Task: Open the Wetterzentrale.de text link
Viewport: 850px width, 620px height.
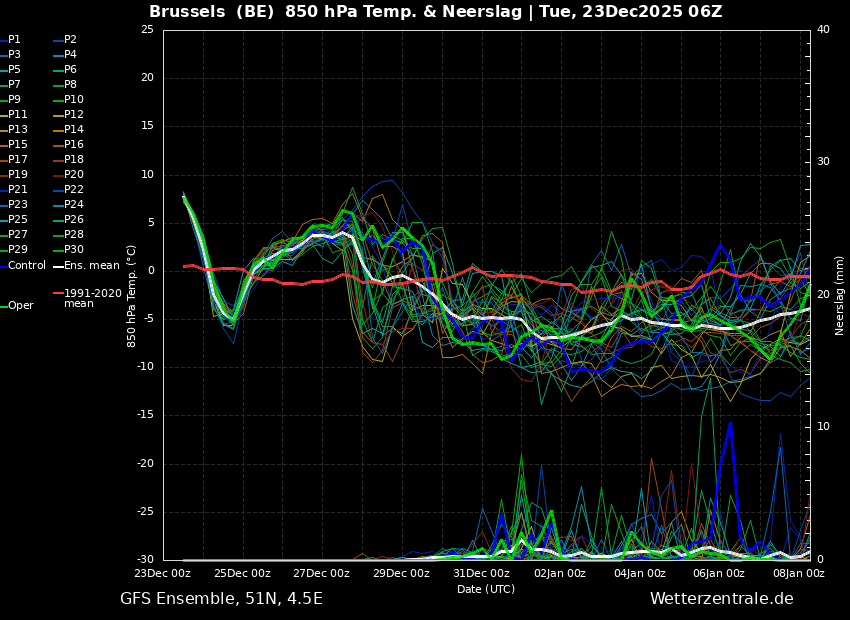Action: [x=721, y=599]
